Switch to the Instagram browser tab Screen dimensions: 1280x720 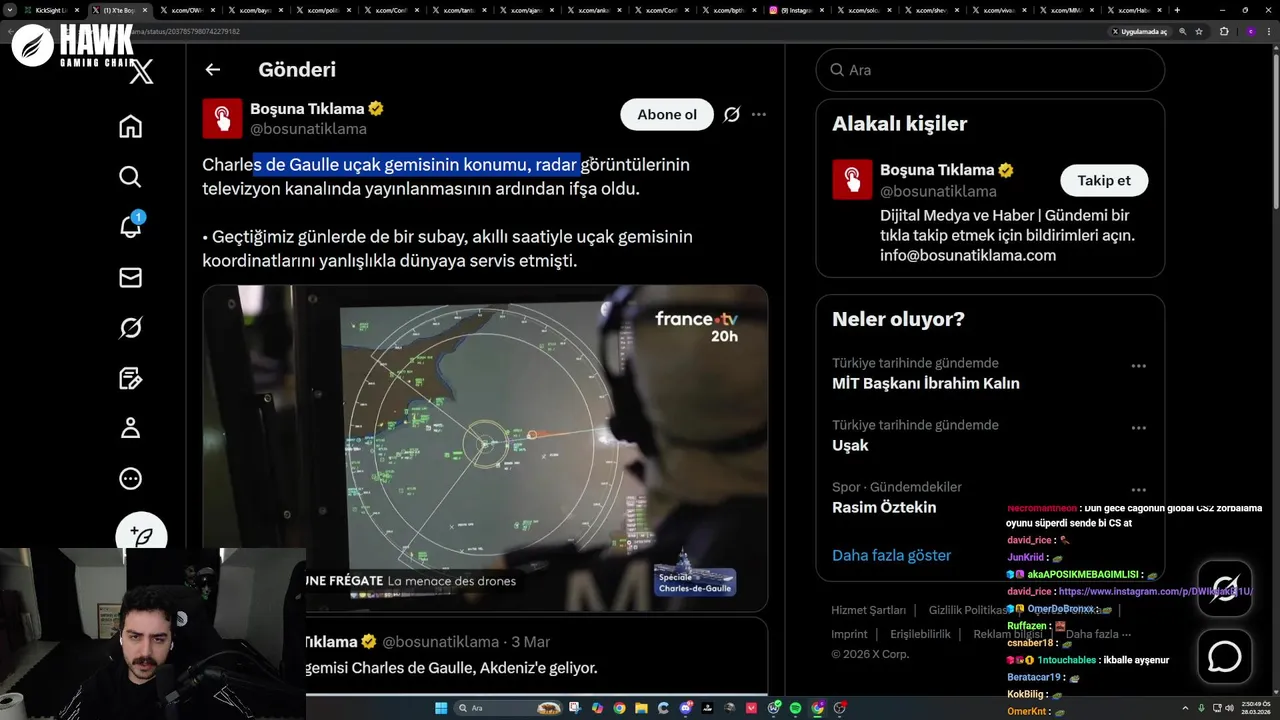[x=796, y=10]
